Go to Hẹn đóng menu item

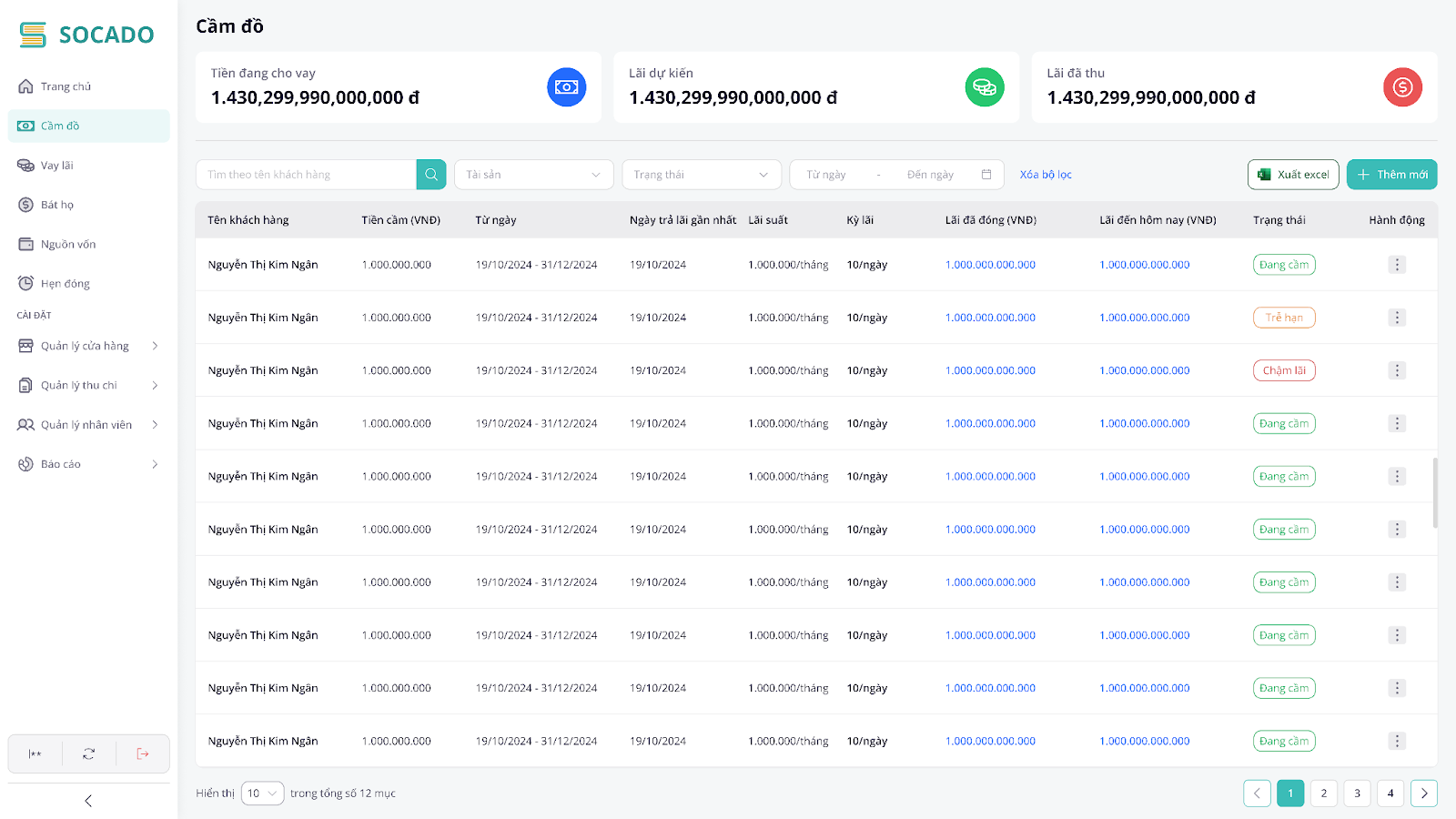(x=66, y=284)
